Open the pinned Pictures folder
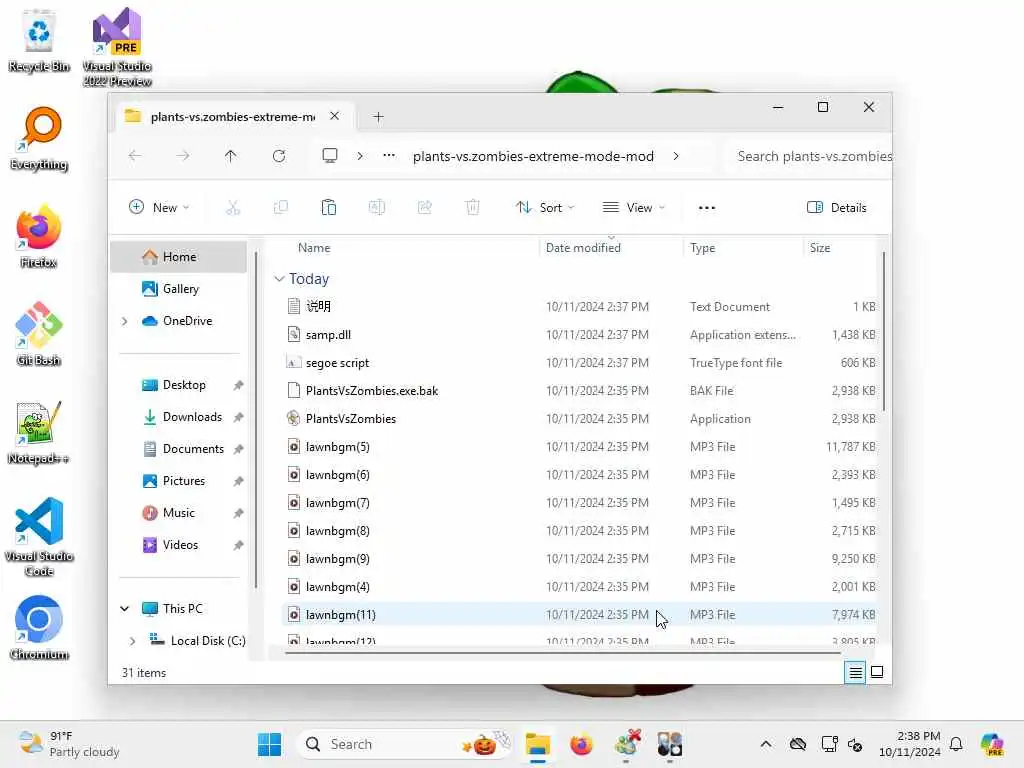The height and width of the screenshot is (768, 1024). click(x=178, y=481)
